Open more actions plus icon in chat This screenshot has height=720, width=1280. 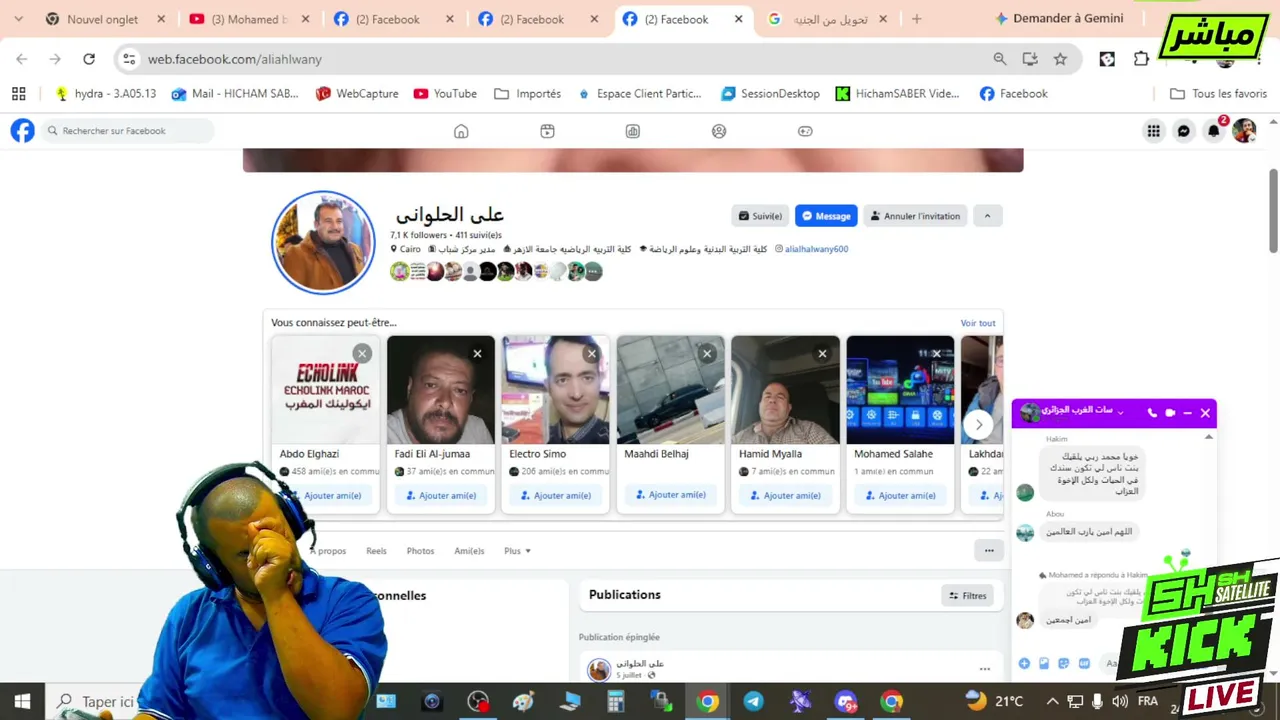point(1024,663)
